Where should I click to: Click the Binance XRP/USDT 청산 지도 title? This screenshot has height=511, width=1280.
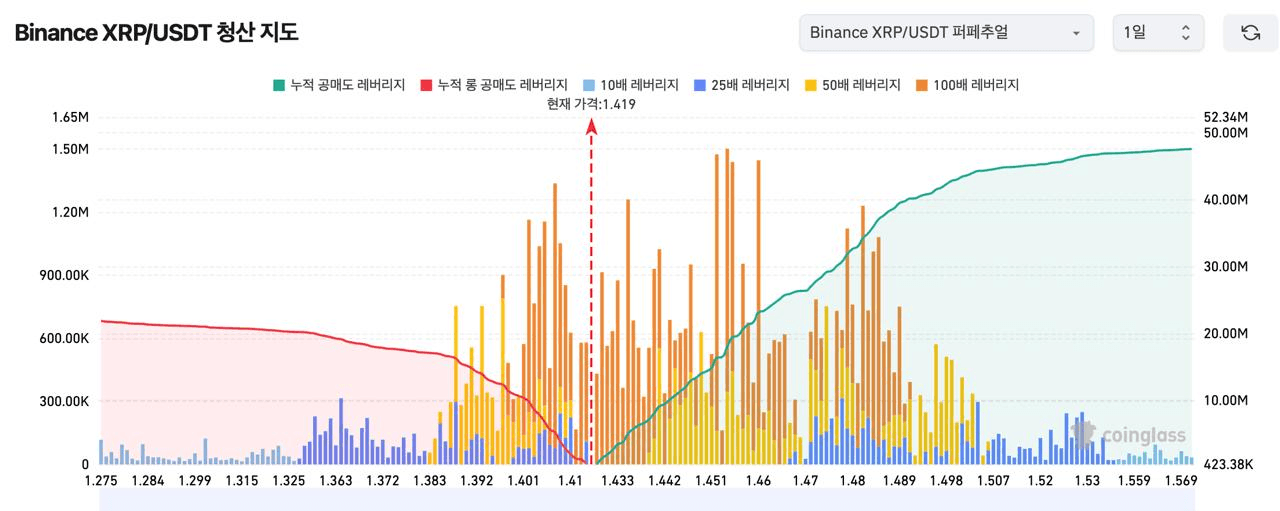(156, 32)
